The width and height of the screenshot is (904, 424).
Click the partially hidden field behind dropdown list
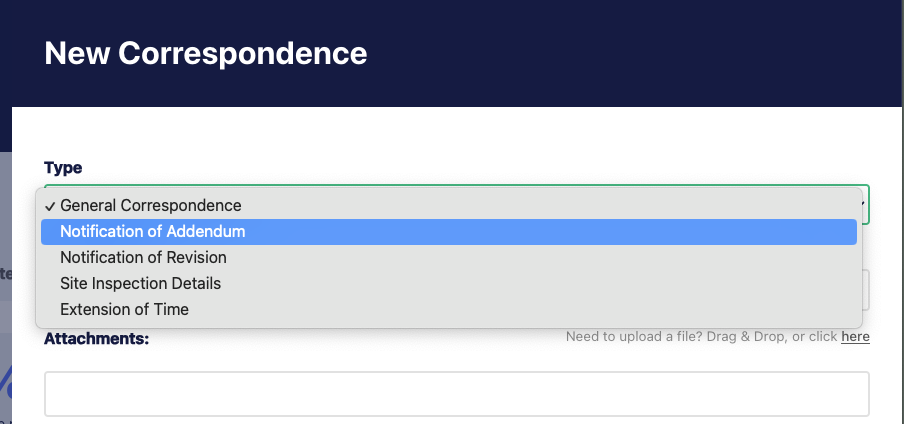tap(866, 290)
